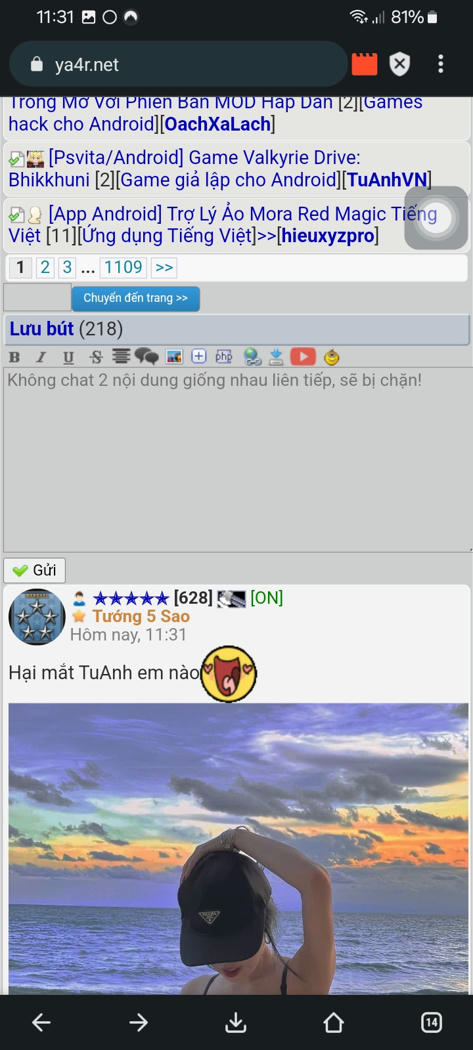
Task: Send message with Gửi button
Action: 34,571
